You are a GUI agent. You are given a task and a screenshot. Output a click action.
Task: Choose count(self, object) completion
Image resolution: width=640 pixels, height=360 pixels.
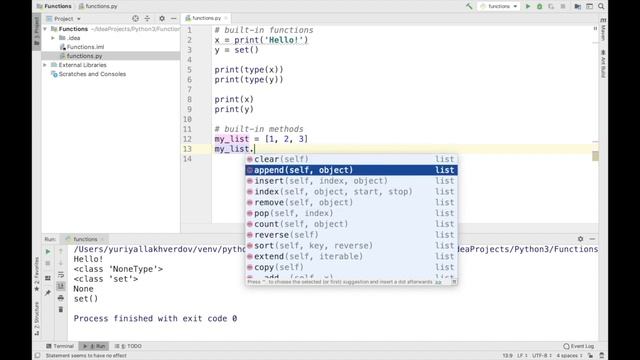pos(351,224)
